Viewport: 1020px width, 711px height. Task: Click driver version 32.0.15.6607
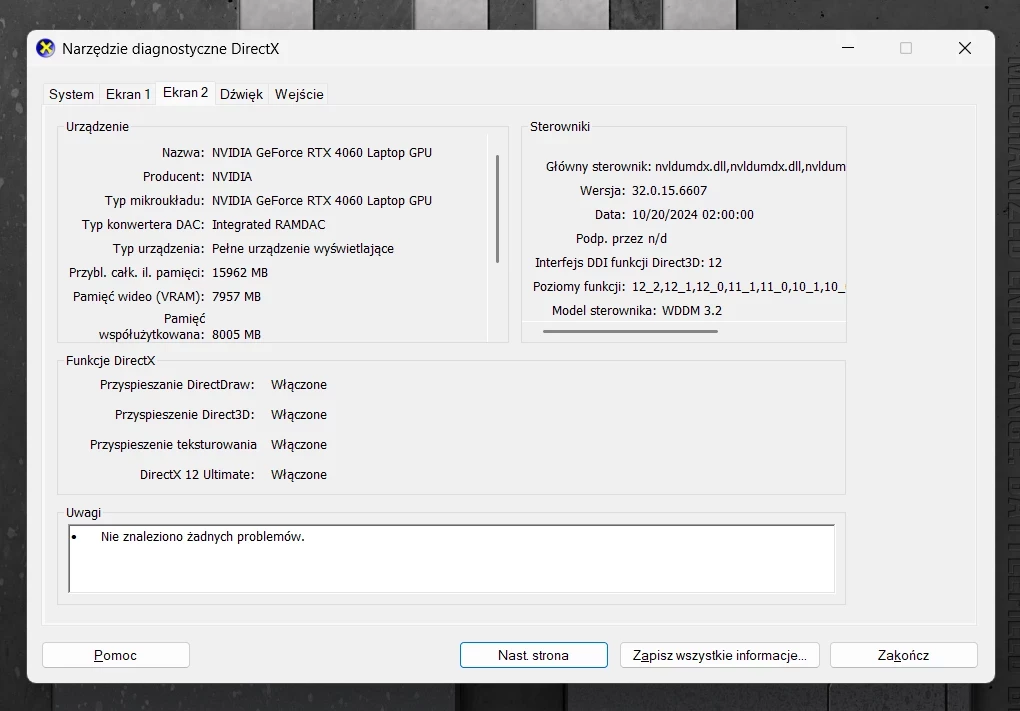point(669,191)
